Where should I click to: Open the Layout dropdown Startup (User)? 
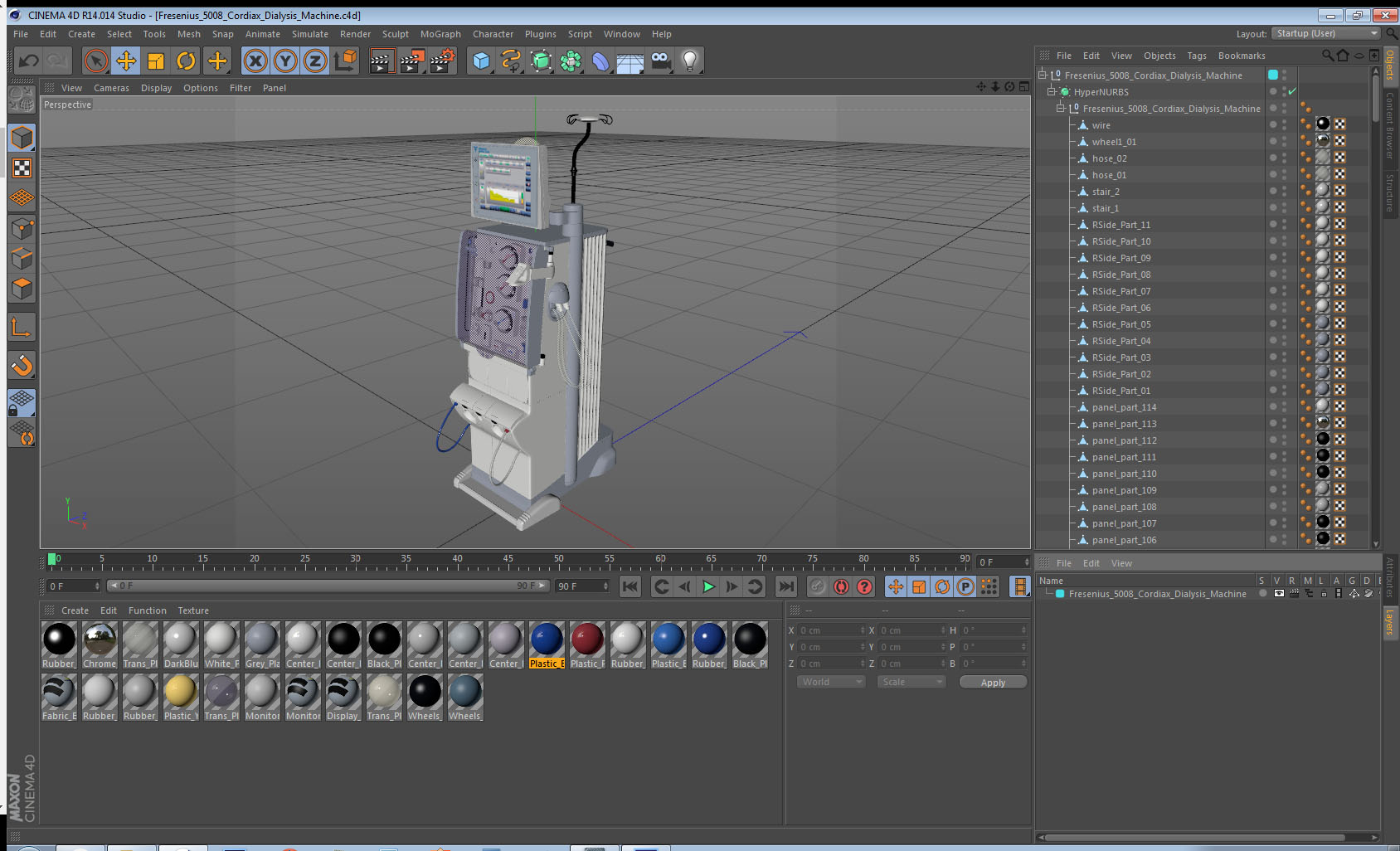[x=1327, y=33]
